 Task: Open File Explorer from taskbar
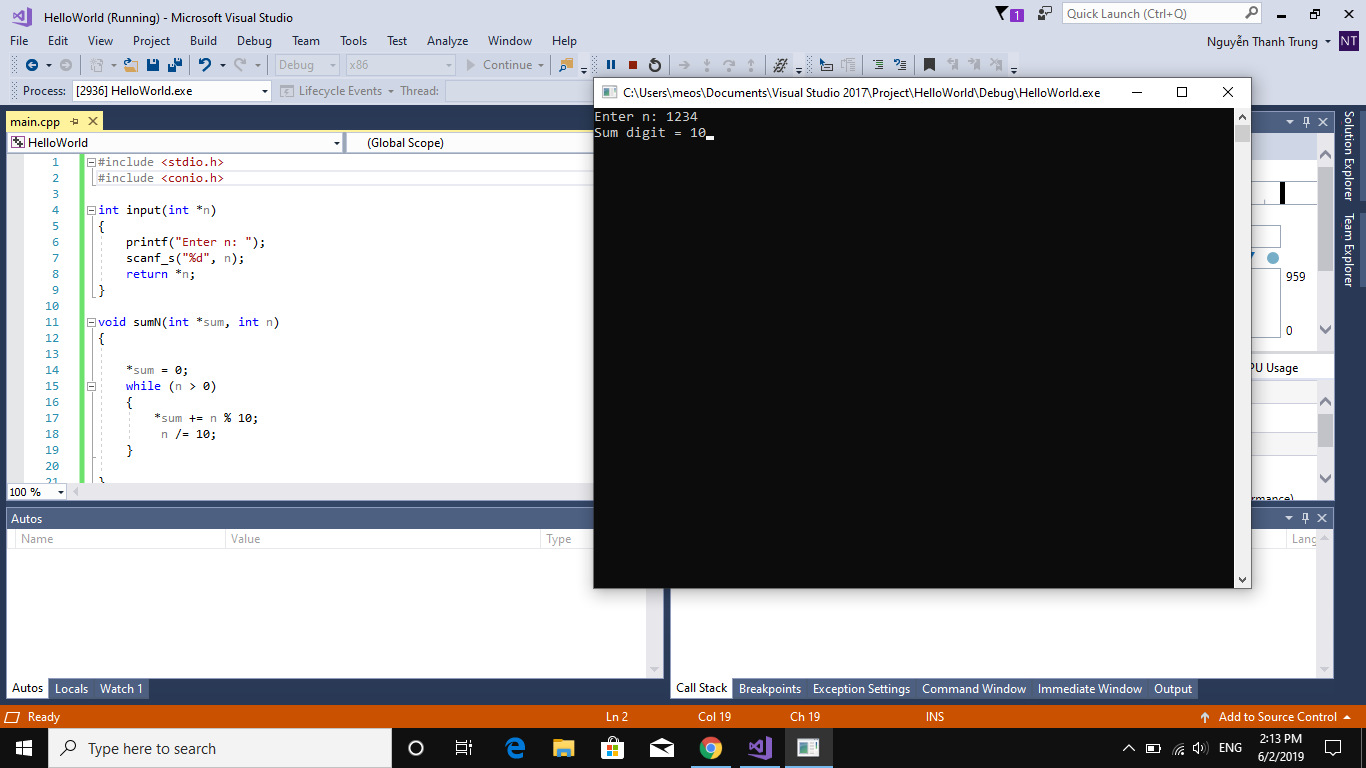click(564, 748)
